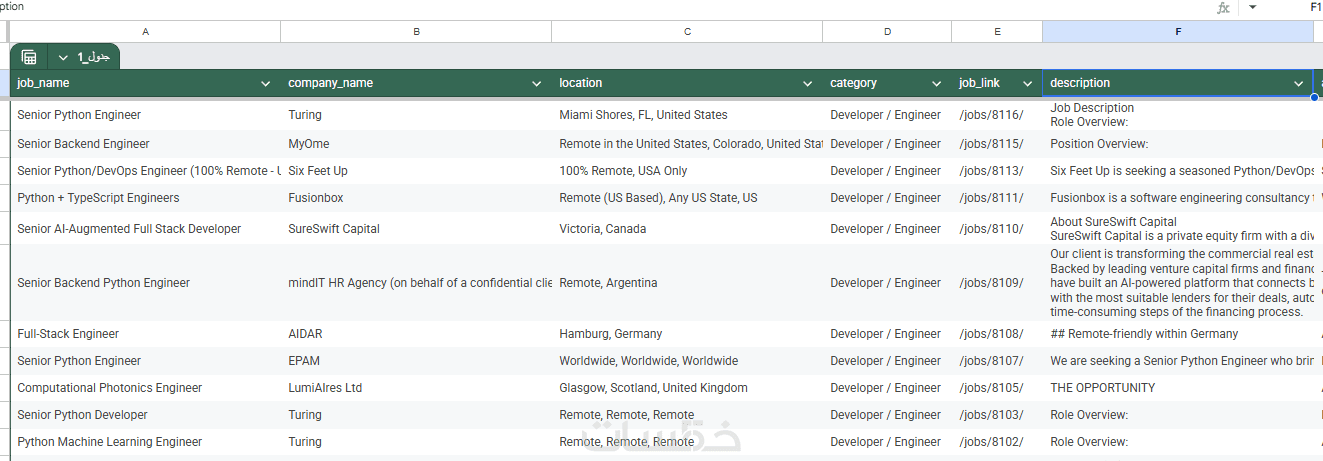Select the /jobs/8111/ link cell
This screenshot has width=1323, height=461.
tap(997, 198)
